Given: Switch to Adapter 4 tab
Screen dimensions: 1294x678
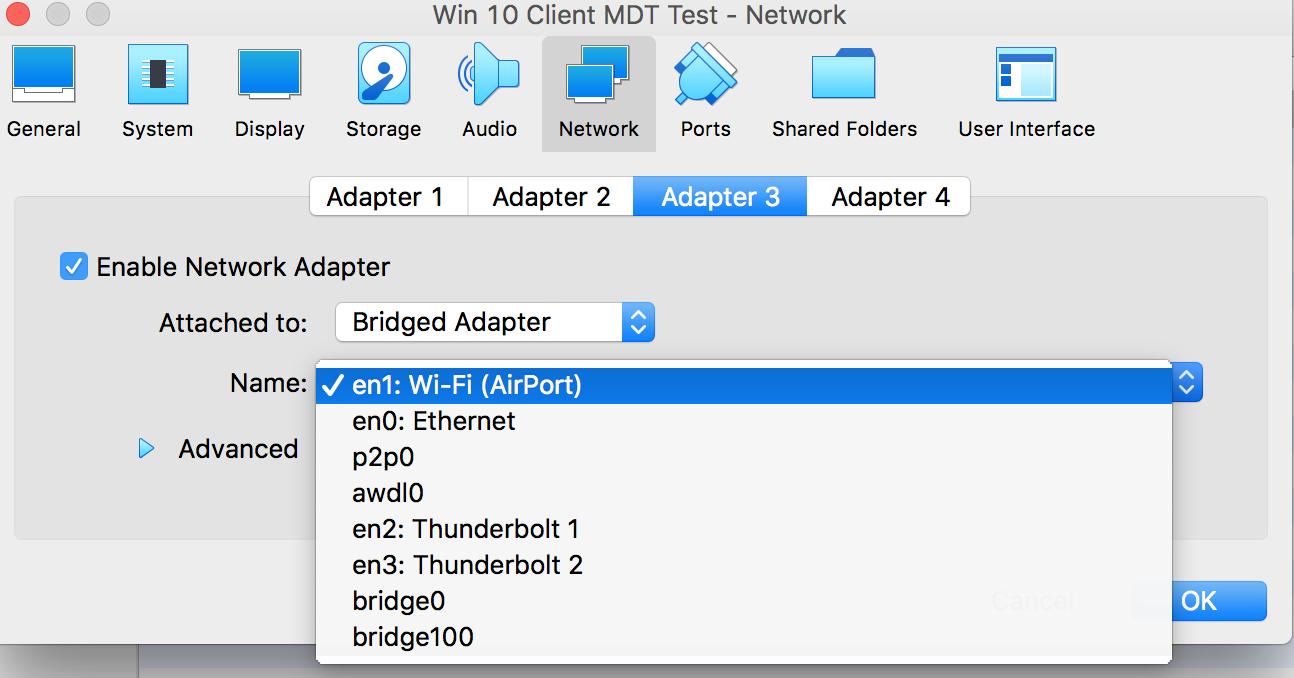Looking at the screenshot, I should click(890, 197).
